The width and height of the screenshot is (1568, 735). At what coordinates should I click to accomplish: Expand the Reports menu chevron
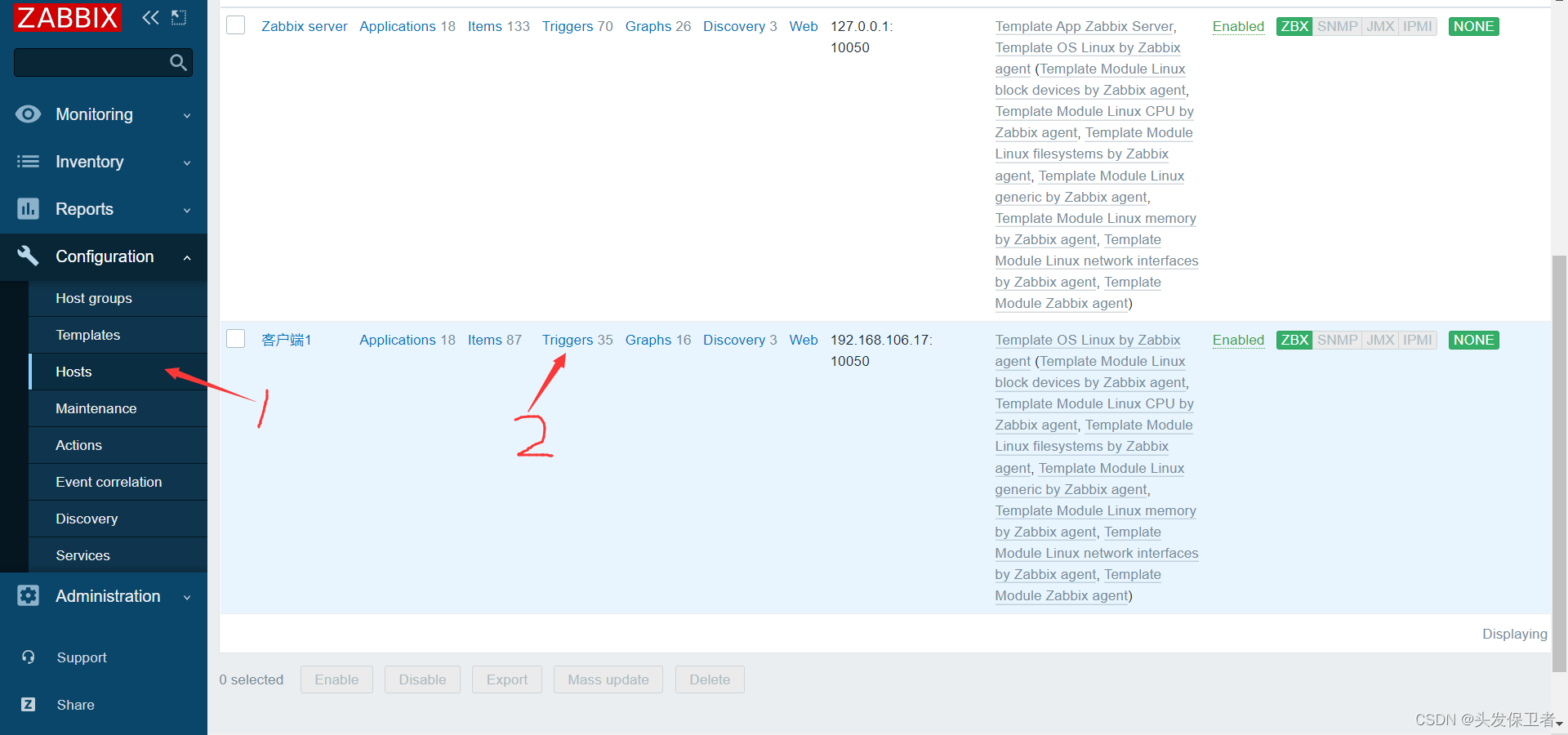pyautogui.click(x=187, y=211)
